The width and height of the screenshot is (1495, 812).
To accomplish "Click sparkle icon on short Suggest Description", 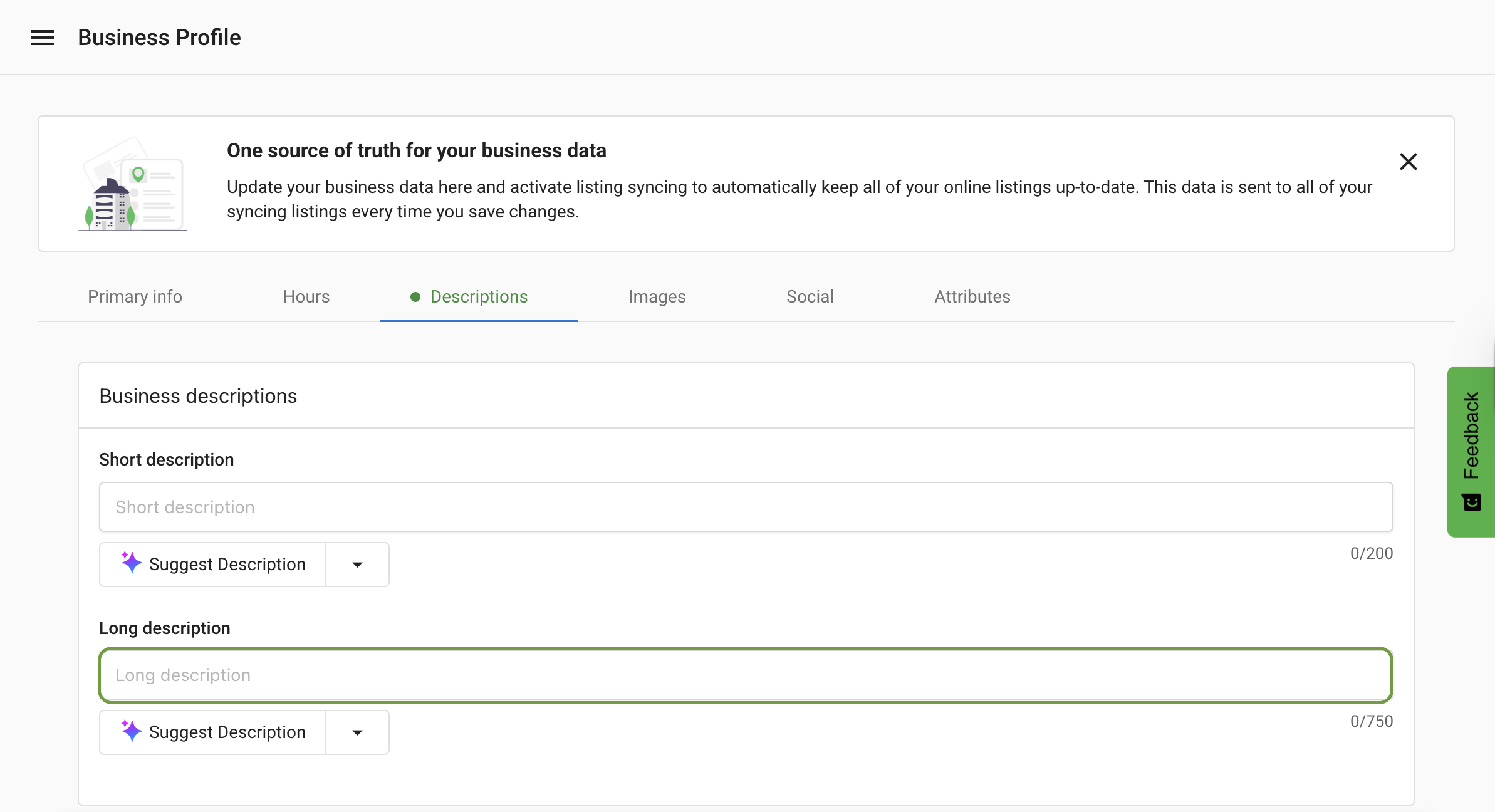I will pos(131,563).
